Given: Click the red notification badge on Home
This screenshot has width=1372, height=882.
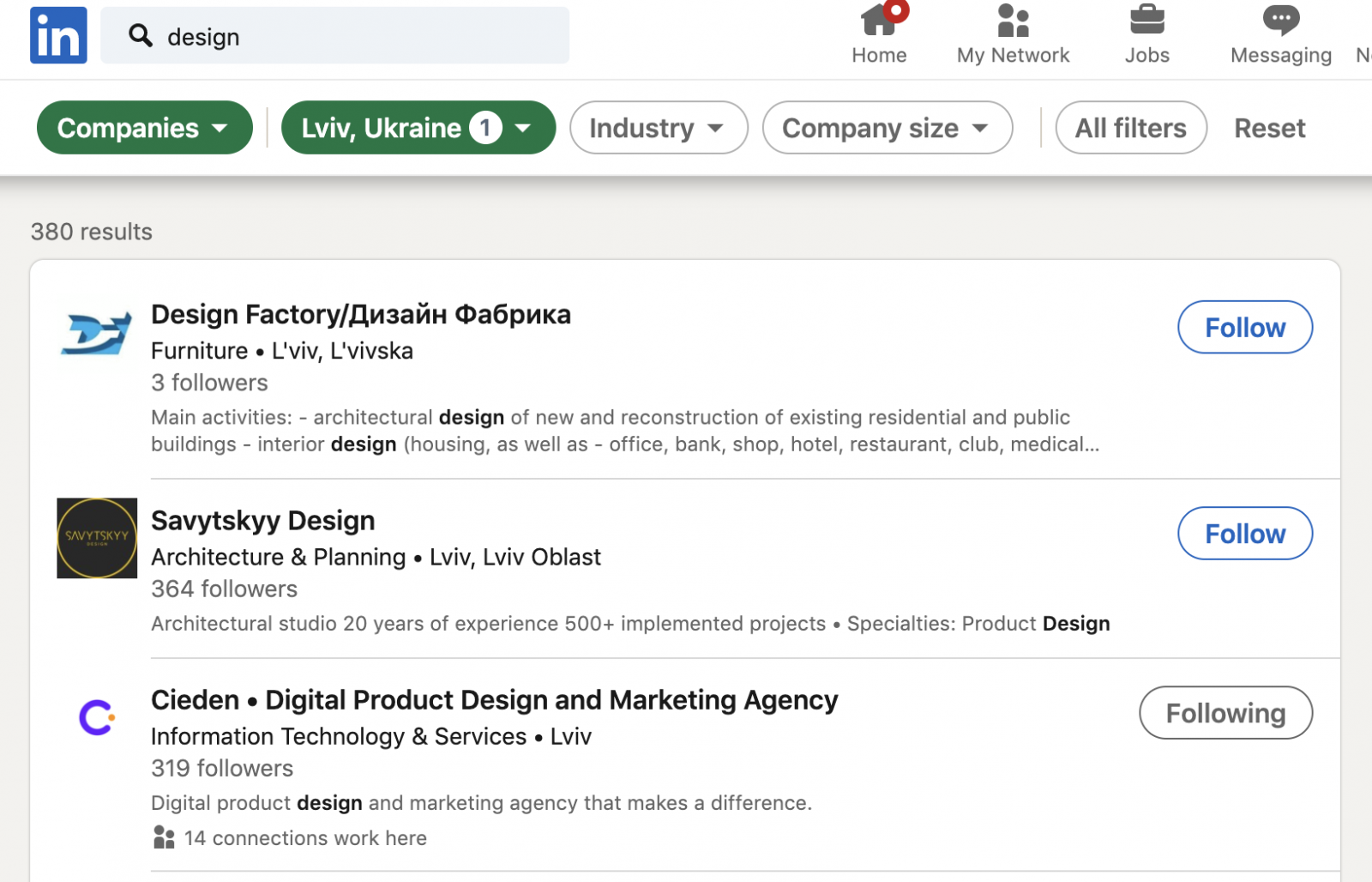Looking at the screenshot, I should coord(896,11).
